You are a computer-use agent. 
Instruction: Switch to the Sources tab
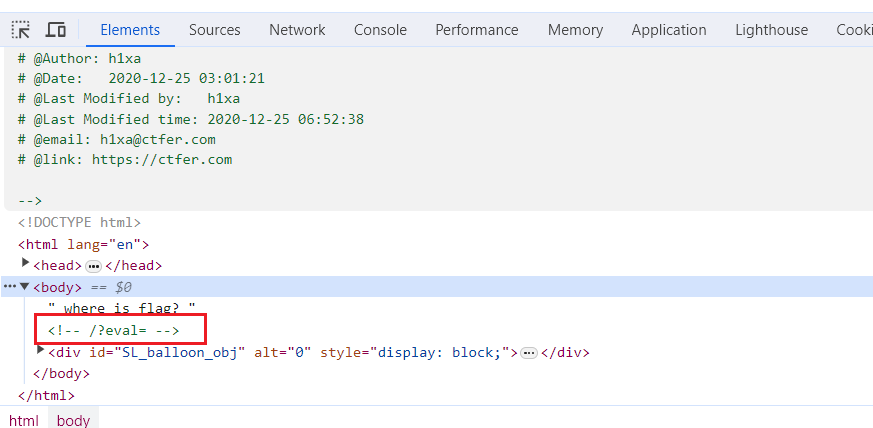coord(214,30)
